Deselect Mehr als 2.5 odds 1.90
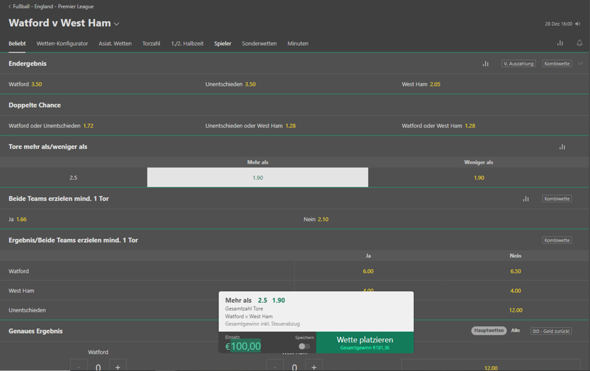The width and height of the screenshot is (590, 371). tap(257, 177)
